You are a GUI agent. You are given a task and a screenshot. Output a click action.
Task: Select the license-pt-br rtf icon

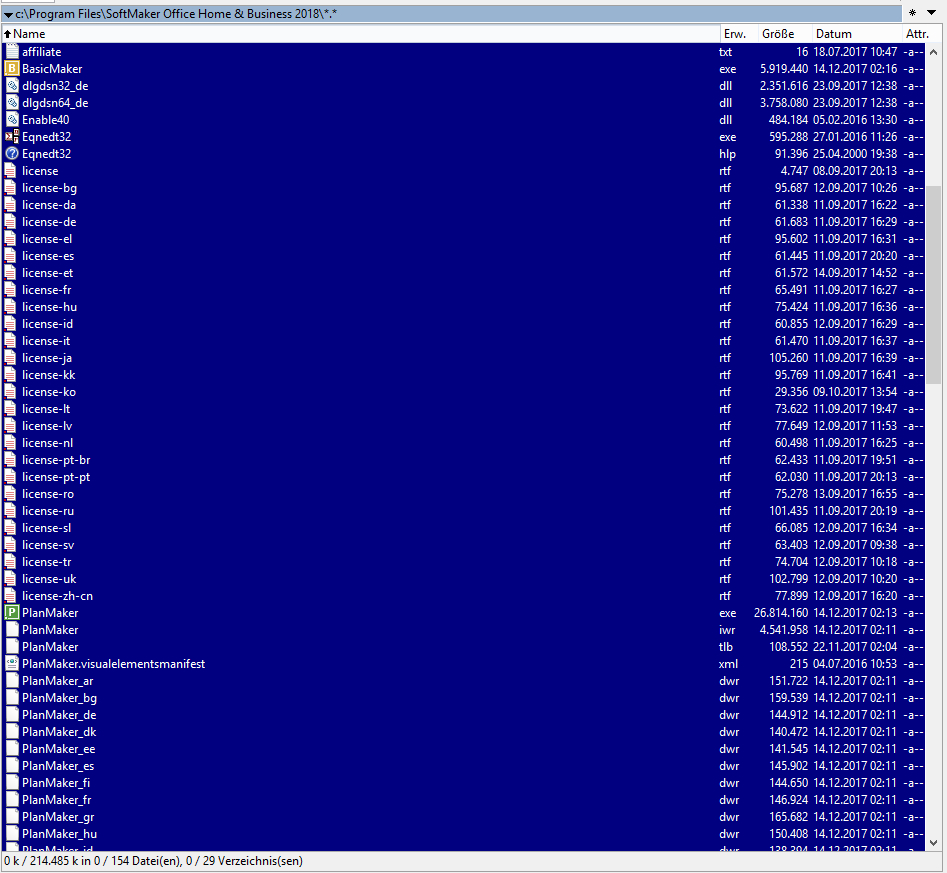pyautogui.click(x=11, y=460)
